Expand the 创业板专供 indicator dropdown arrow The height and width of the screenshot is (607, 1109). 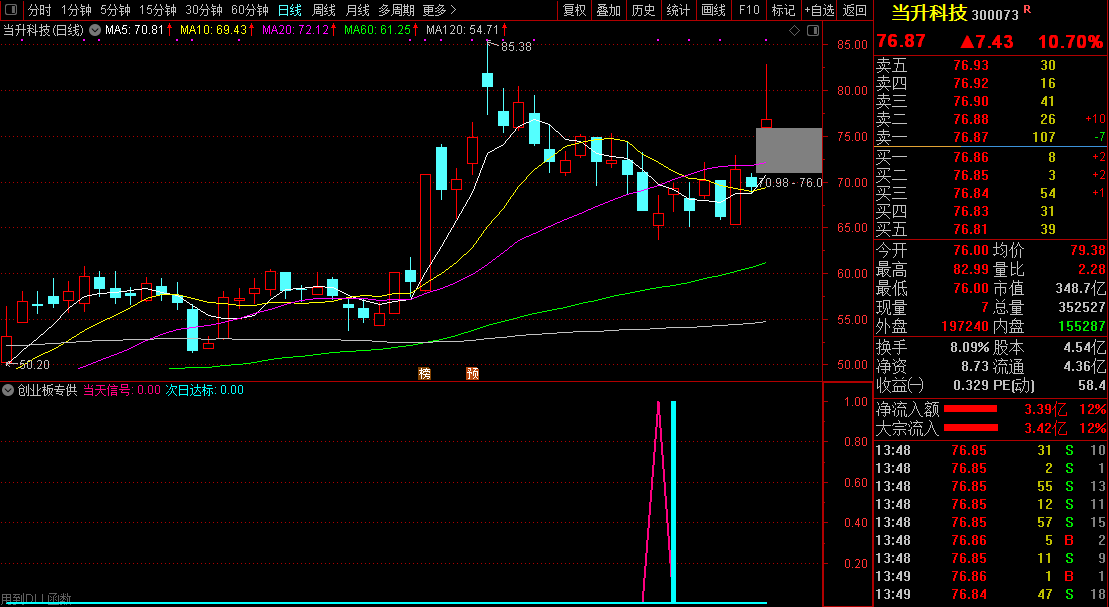[x=9, y=390]
